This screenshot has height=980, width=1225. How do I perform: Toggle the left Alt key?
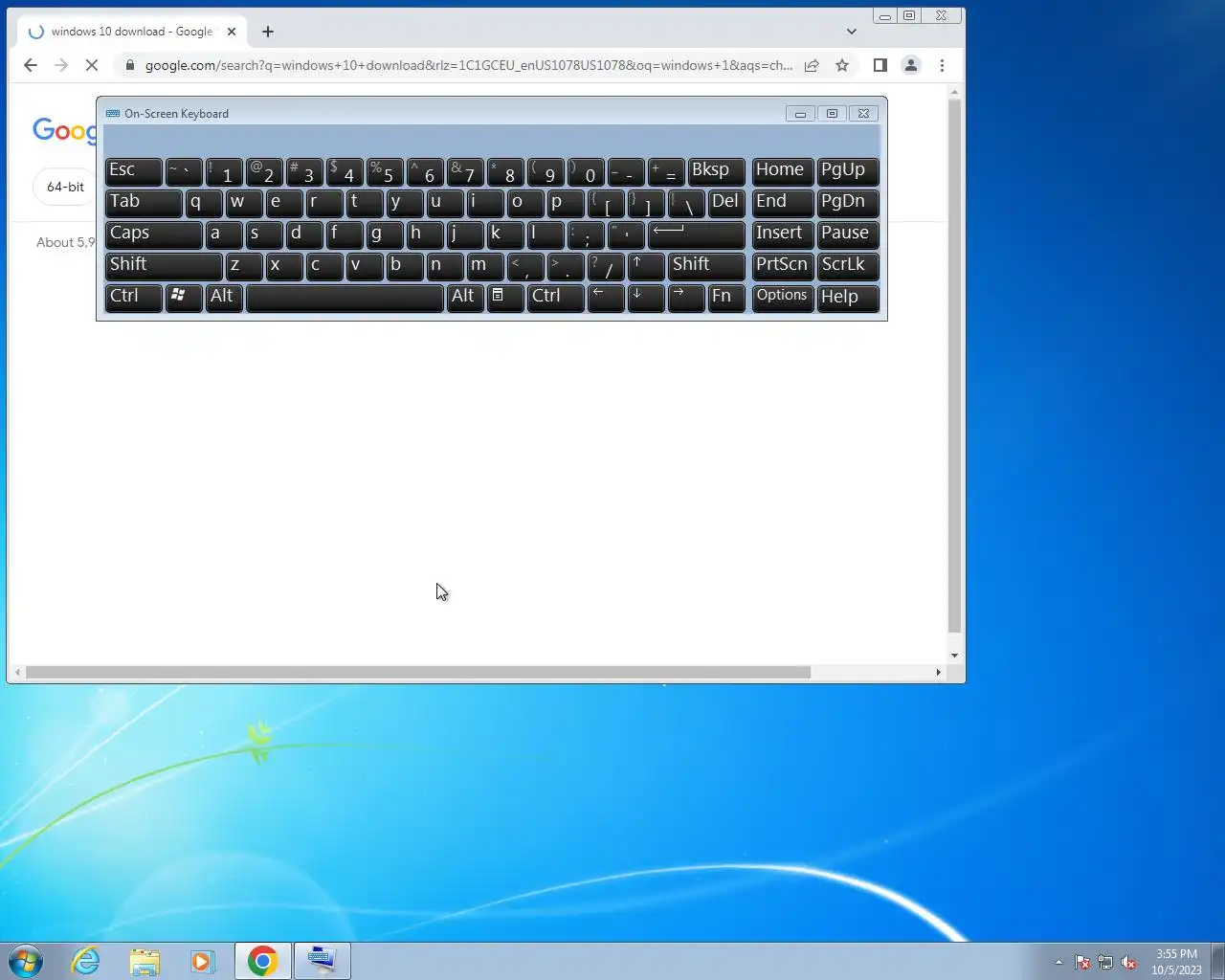(x=224, y=298)
